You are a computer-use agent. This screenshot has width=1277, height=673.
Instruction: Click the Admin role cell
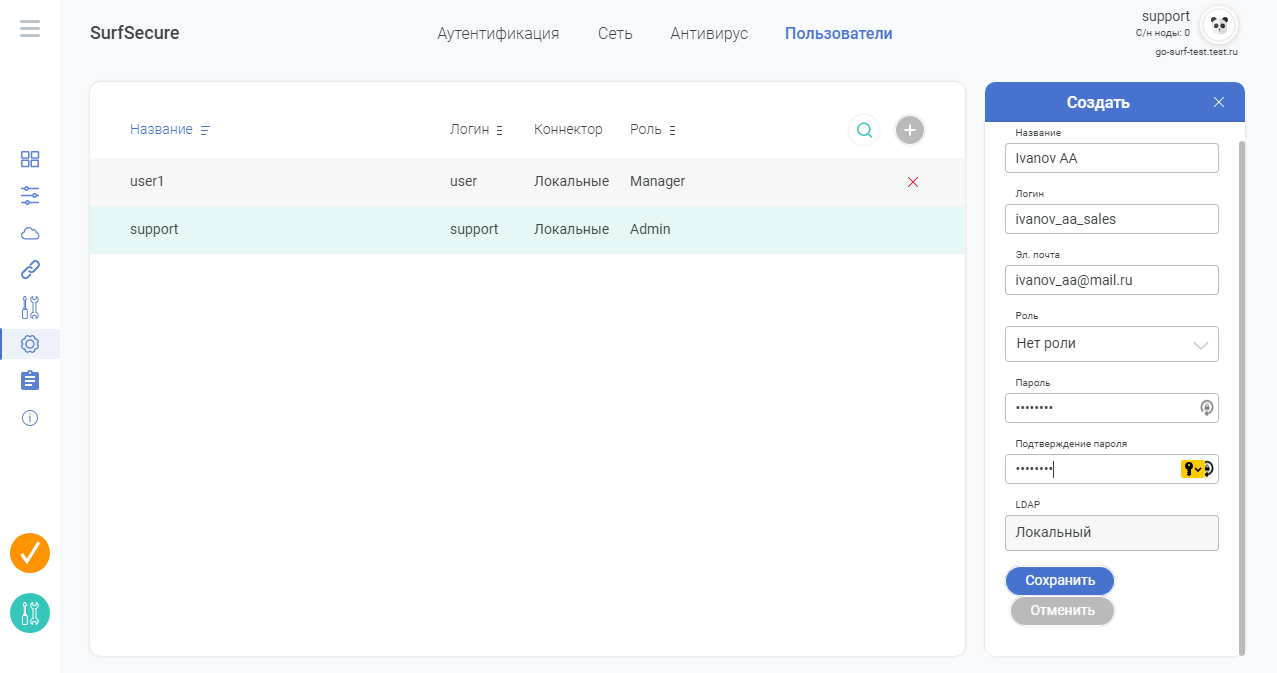tap(650, 229)
